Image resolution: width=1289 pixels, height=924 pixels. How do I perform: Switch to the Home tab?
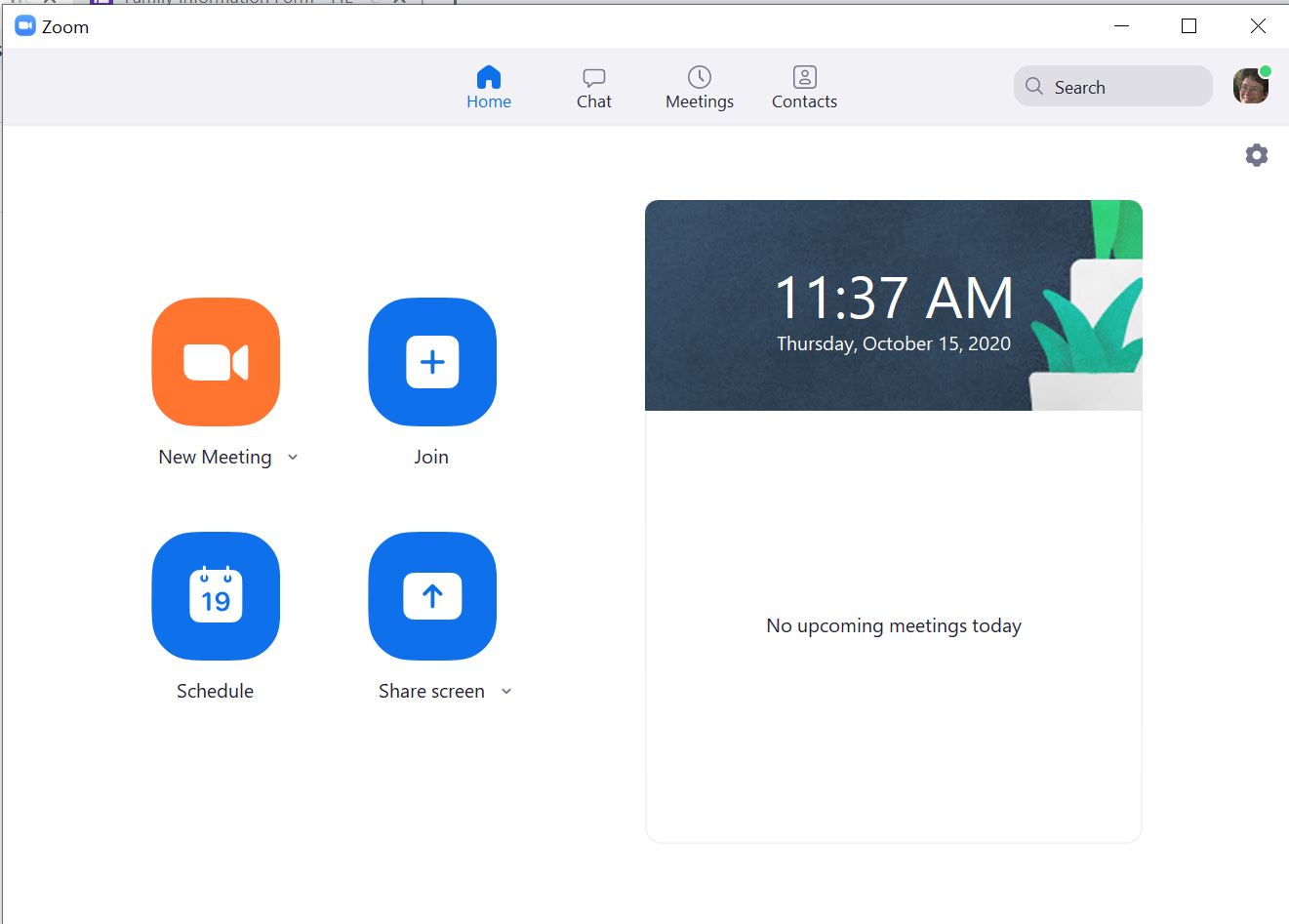489,87
